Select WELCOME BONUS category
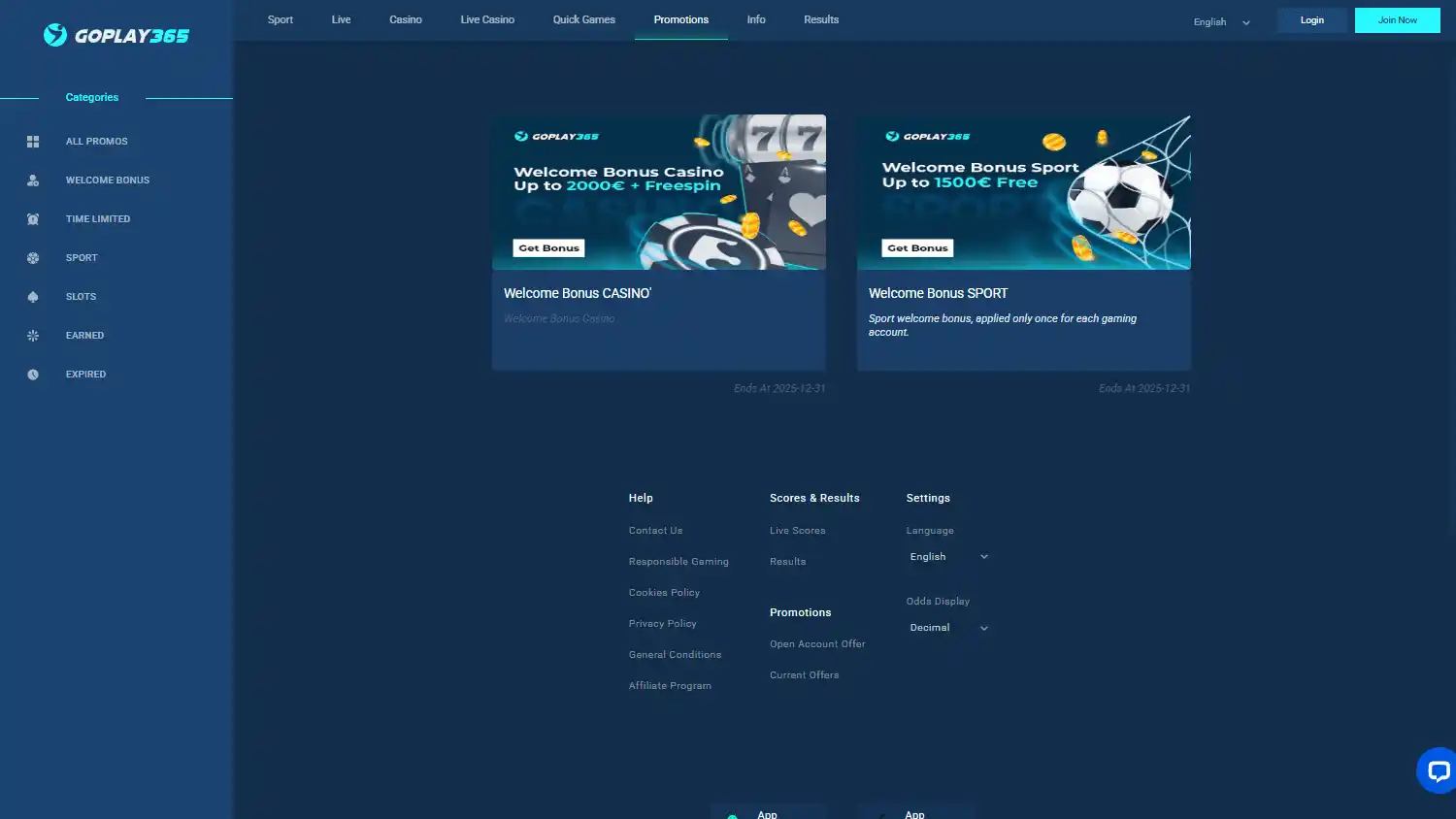 108,180
